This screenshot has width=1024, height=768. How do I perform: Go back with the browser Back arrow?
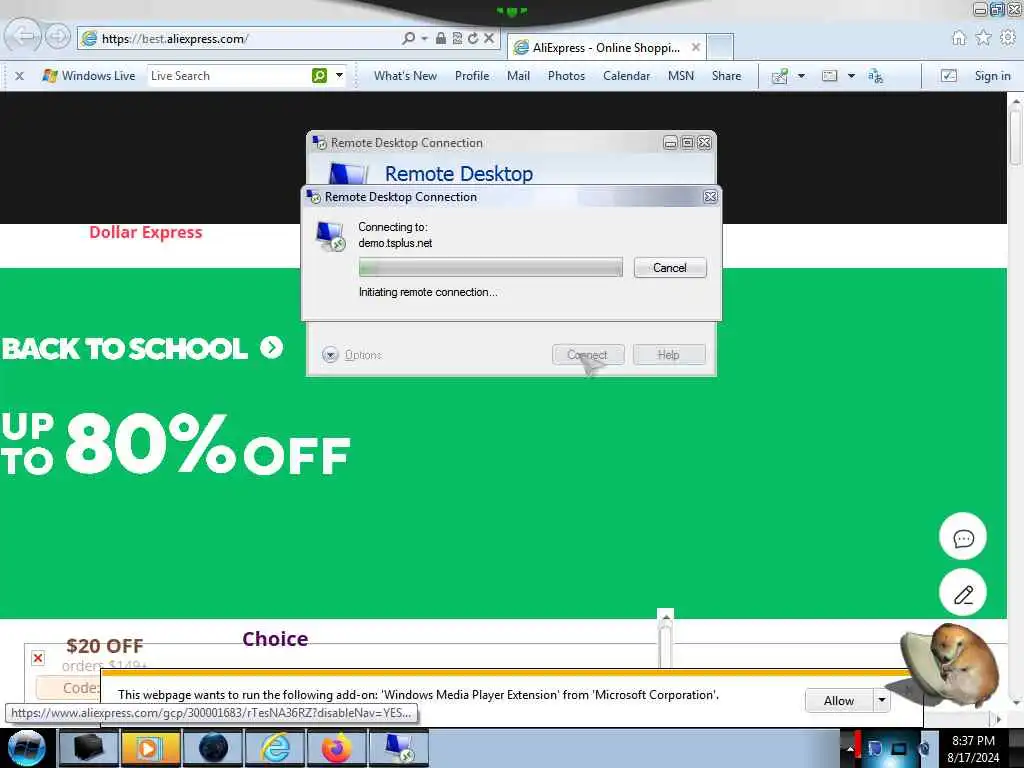pos(23,36)
